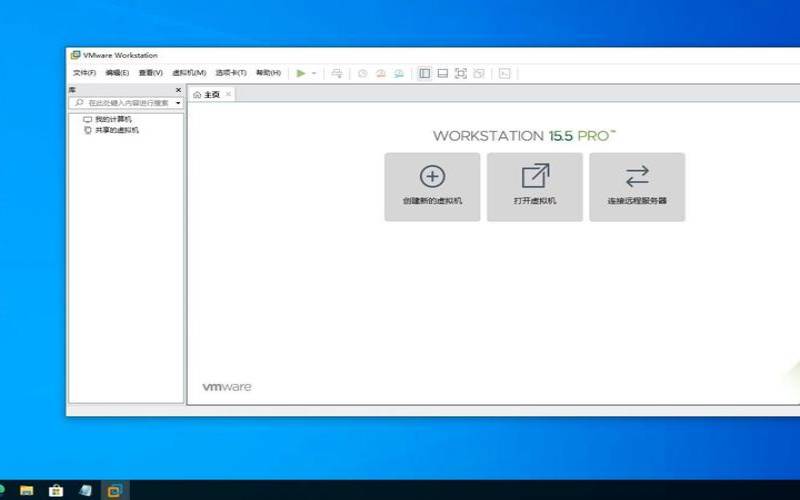Click 打开虚拟机 open VM button
This screenshot has width=800, height=500.
(535, 187)
